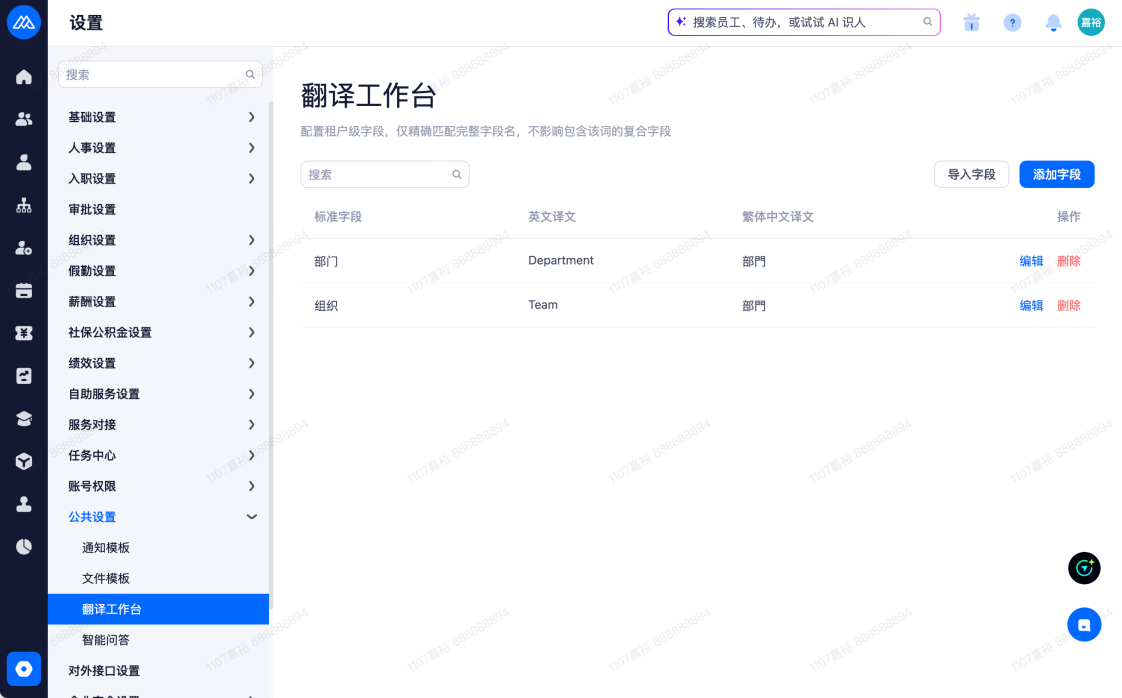
Task: Open the graduation cap training icon
Action: click(24, 419)
